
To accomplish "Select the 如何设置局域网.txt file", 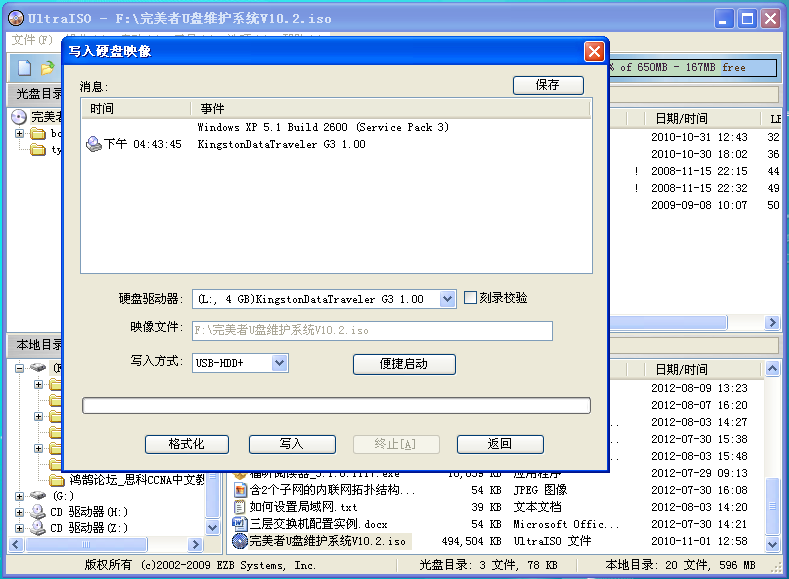I will [303, 507].
